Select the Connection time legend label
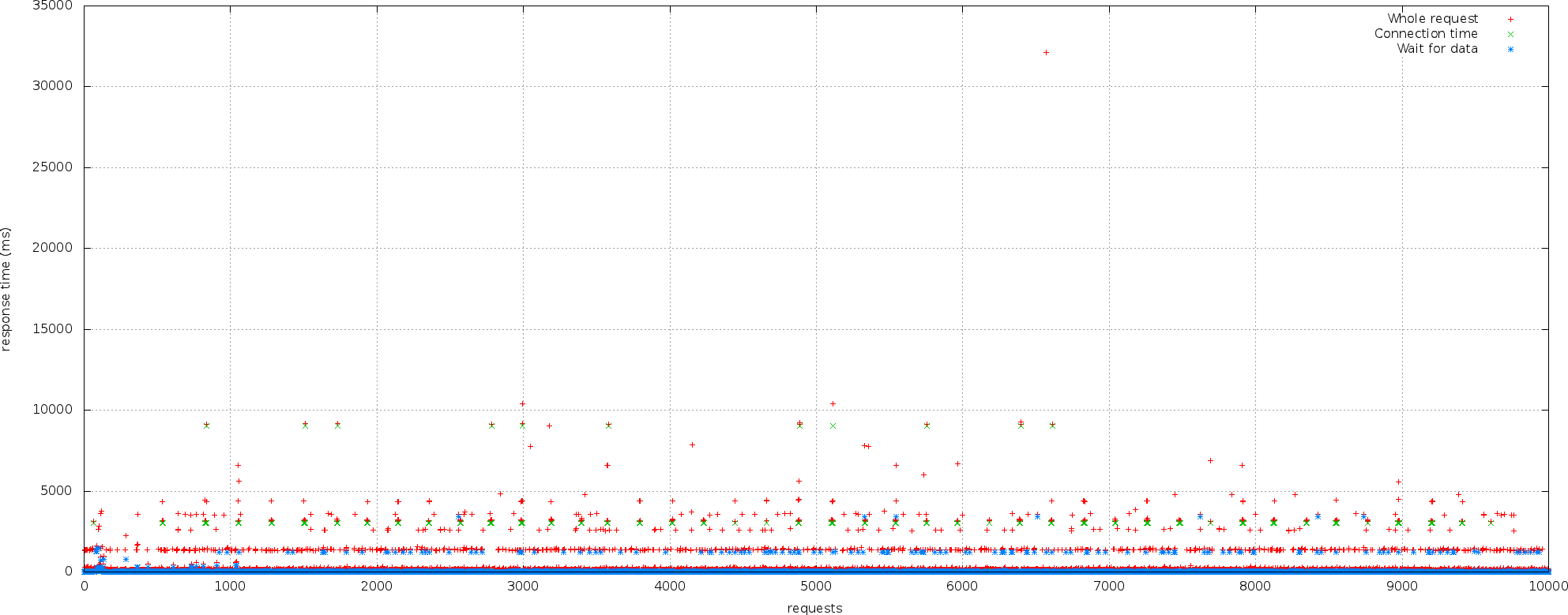Image resolution: width=1568 pixels, height=615 pixels. click(x=1425, y=34)
